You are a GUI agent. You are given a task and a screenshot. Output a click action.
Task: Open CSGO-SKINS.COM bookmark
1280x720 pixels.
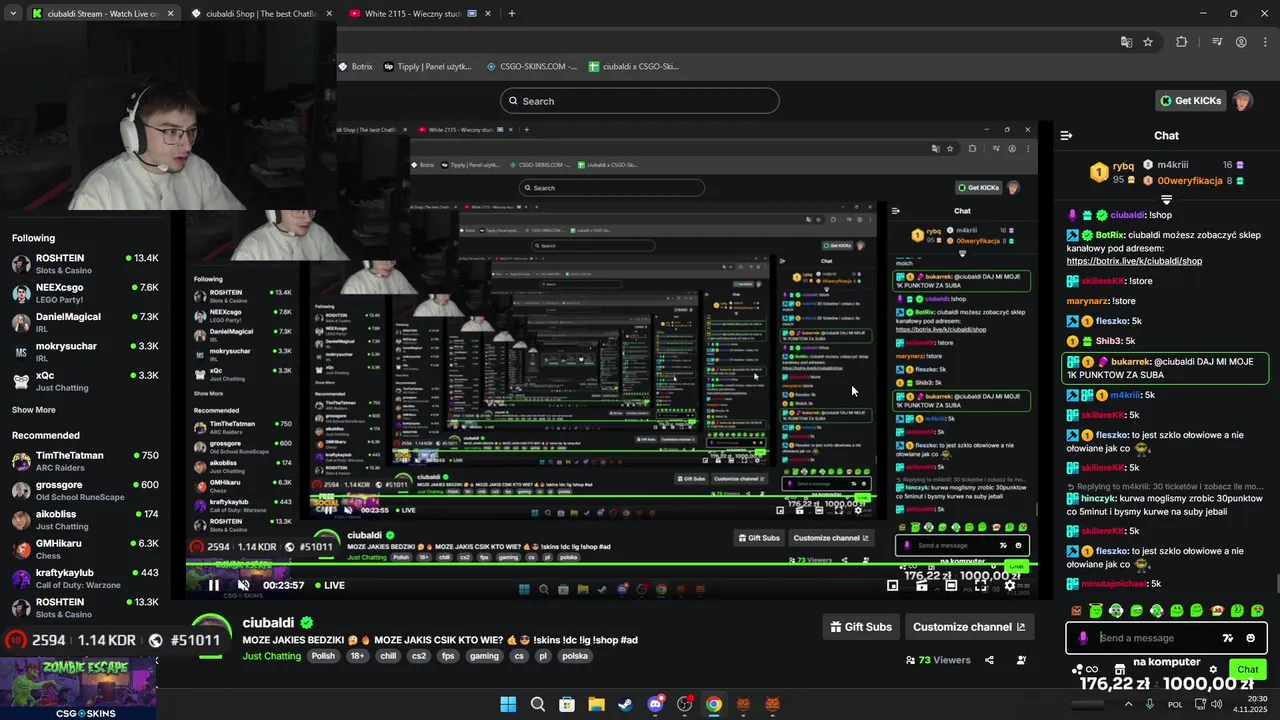(x=531, y=66)
